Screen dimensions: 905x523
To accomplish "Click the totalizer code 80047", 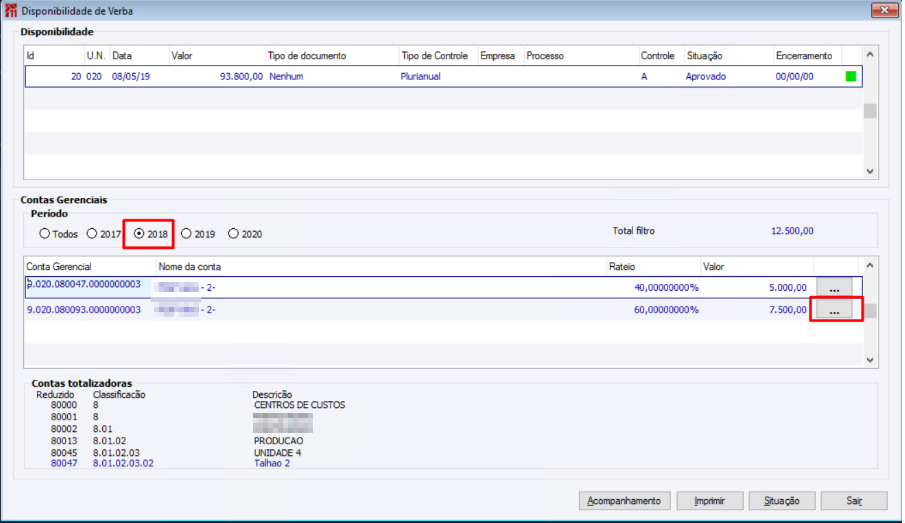I will click(x=64, y=463).
